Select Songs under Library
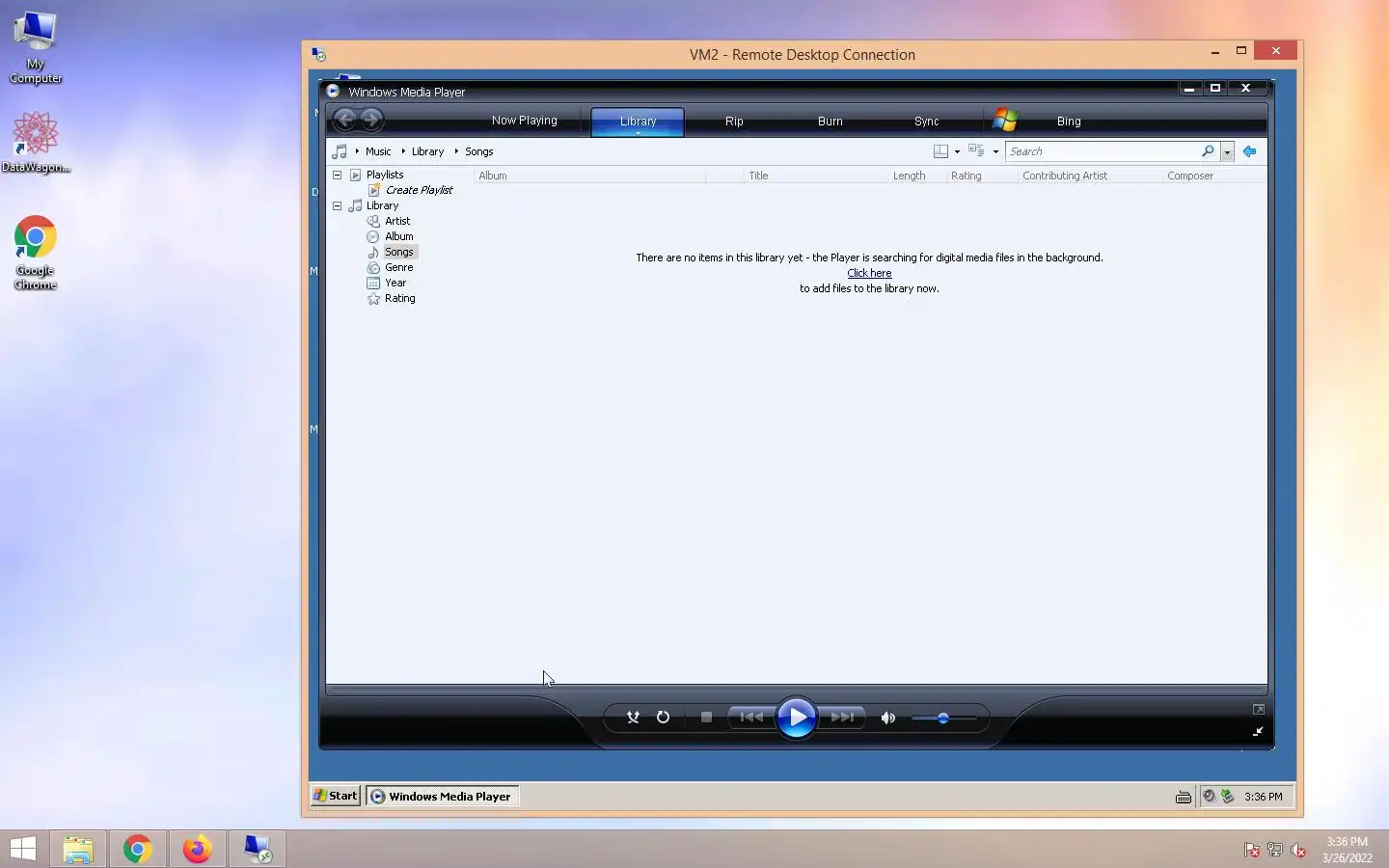The image size is (1389, 868). [x=399, y=252]
